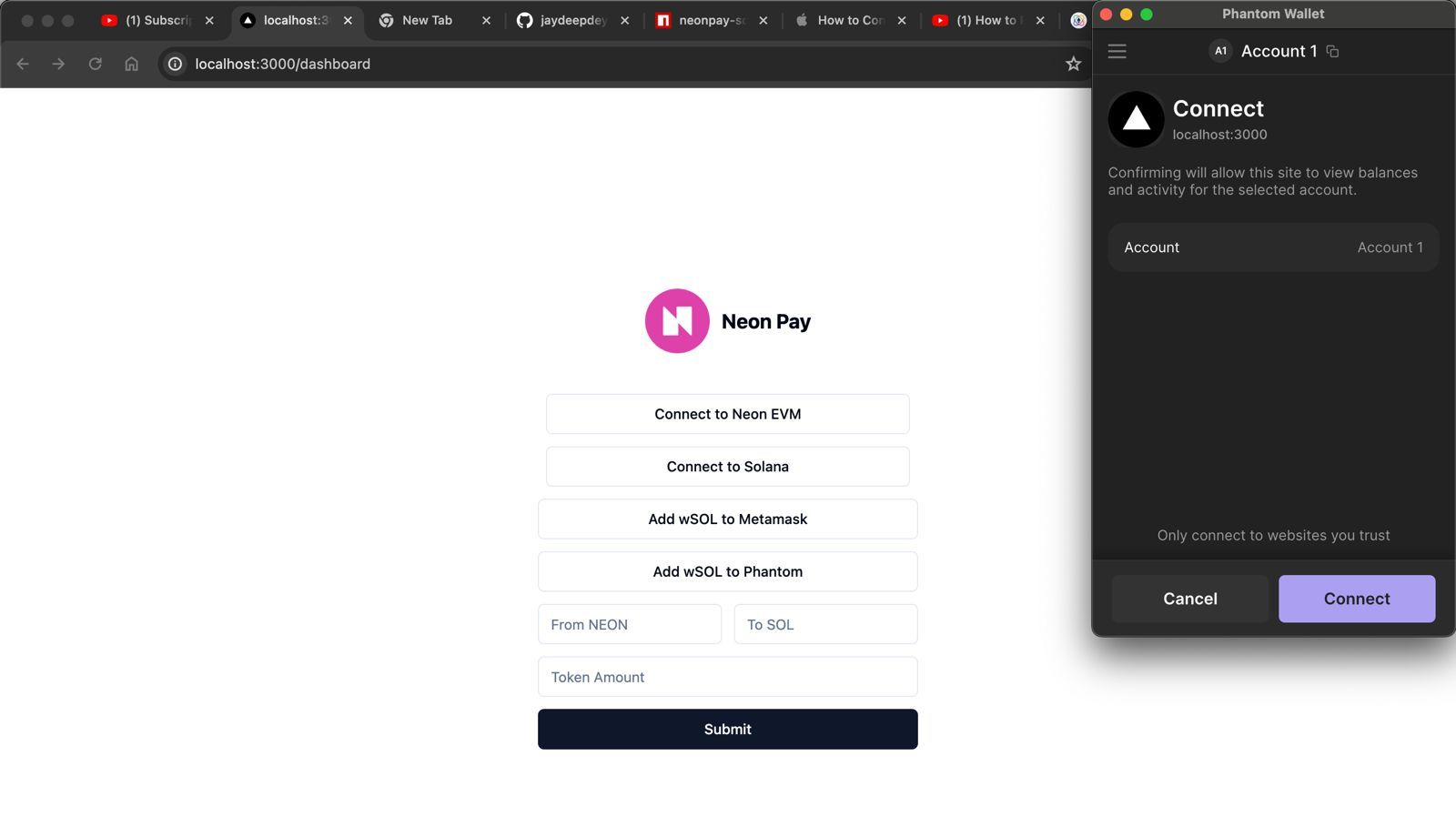Close the last YouTube How to tab
1456x837 pixels.
pyautogui.click(x=1040, y=20)
